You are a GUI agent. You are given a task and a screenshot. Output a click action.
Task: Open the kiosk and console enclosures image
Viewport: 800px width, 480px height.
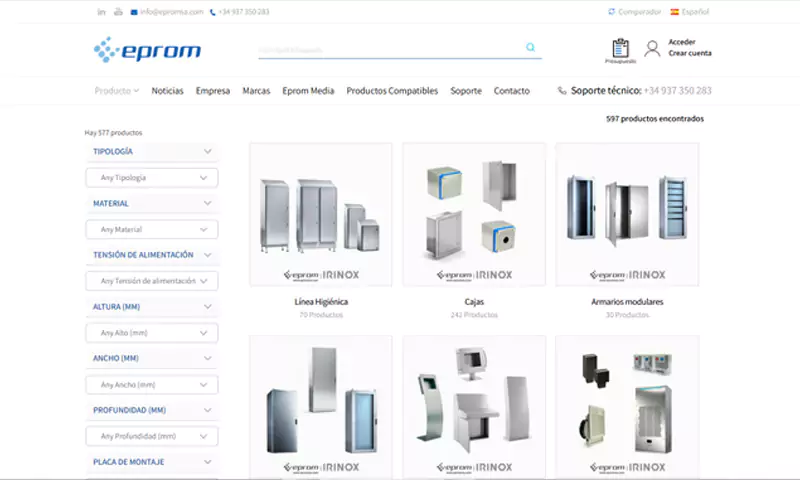[x=474, y=407]
